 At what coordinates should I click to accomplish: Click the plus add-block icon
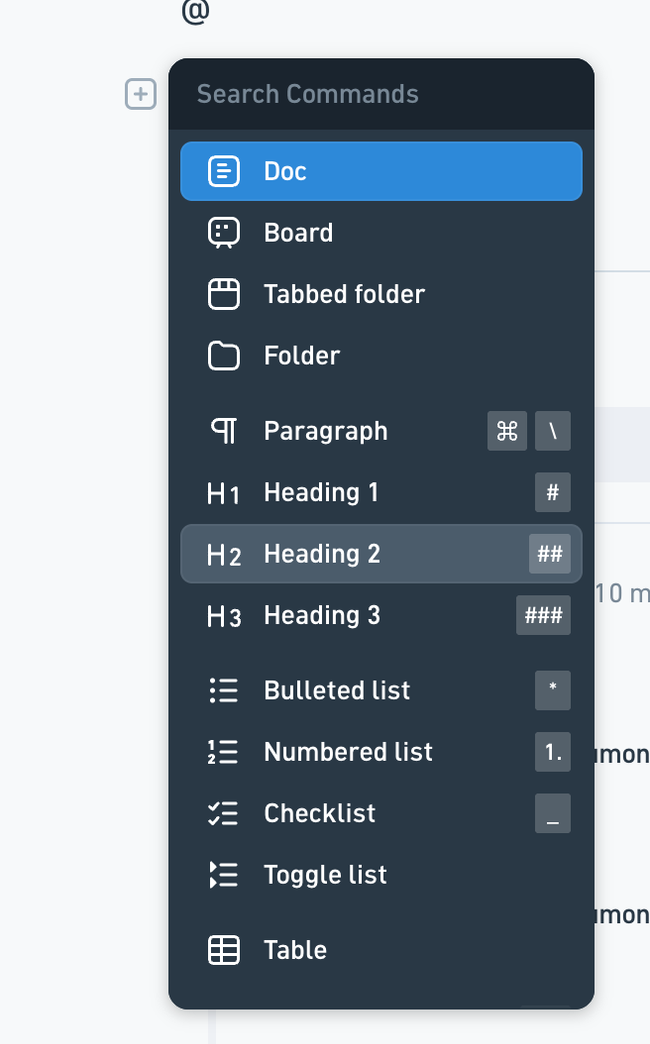click(141, 94)
